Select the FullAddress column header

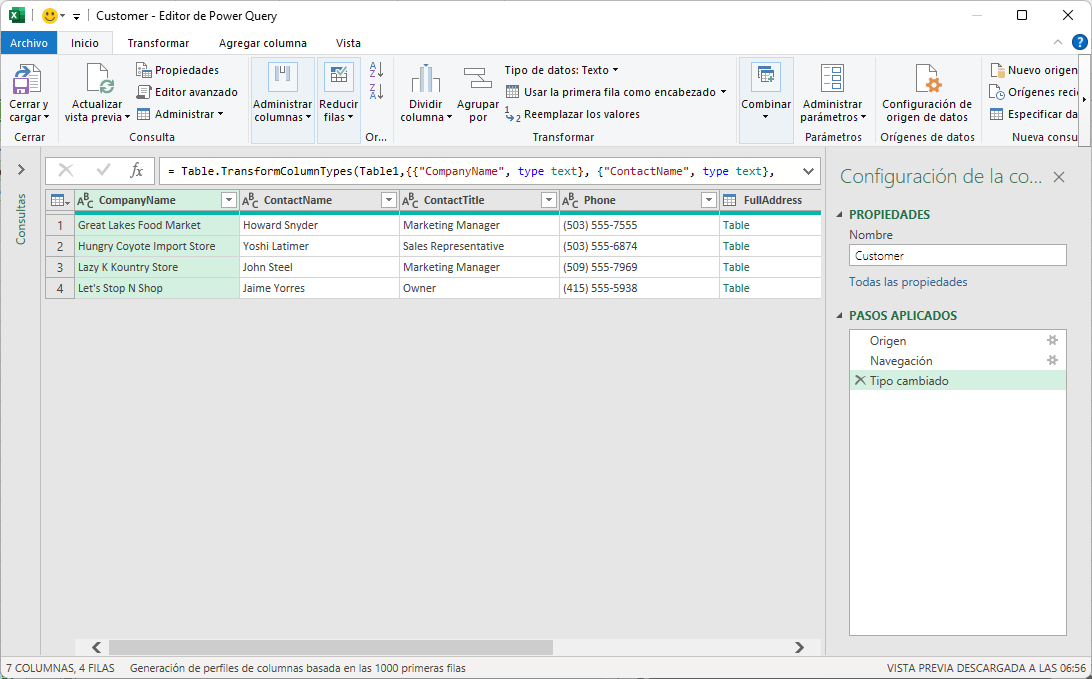[x=772, y=201]
